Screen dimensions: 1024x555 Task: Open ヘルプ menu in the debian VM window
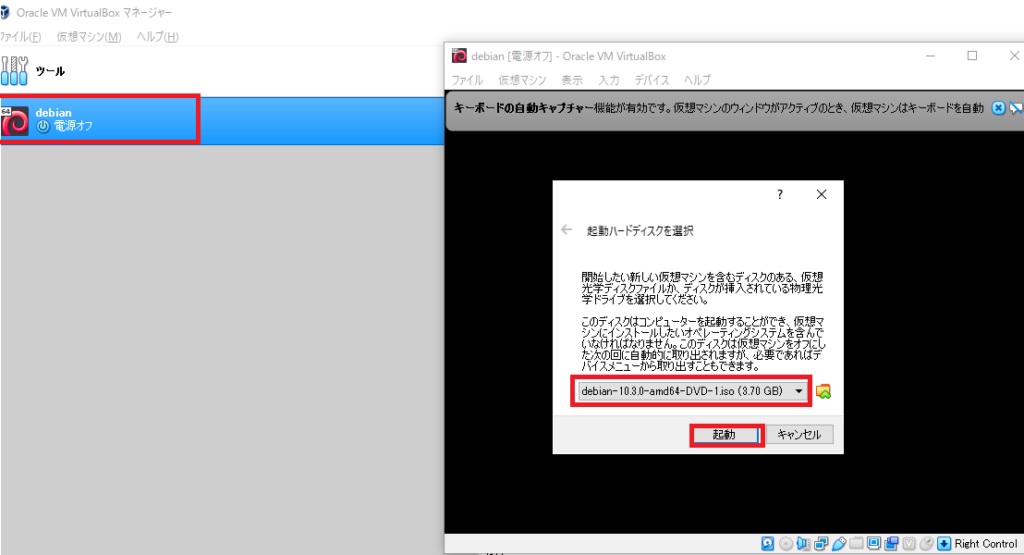[x=697, y=80]
